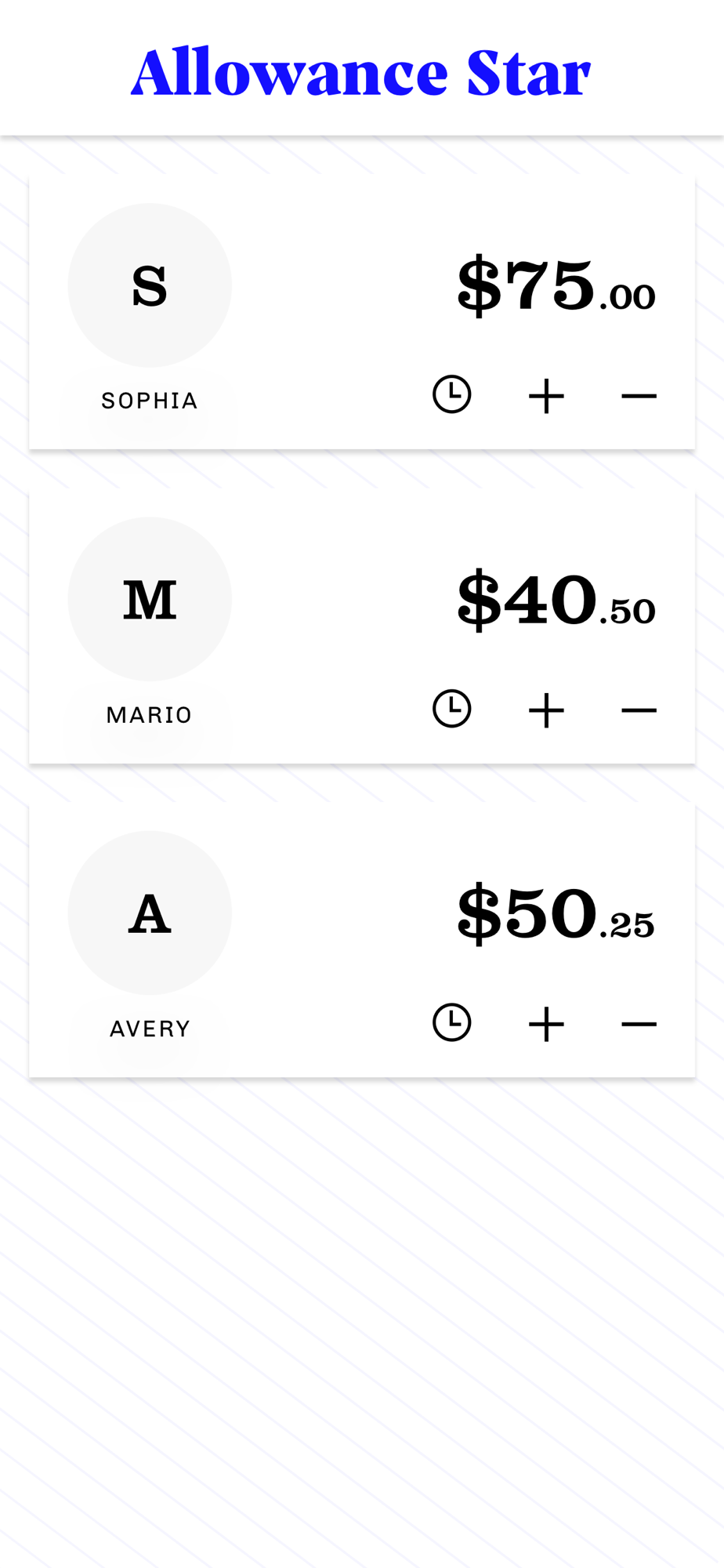Click Avery's A avatar circle
This screenshot has height=1568, width=724.
click(150, 913)
